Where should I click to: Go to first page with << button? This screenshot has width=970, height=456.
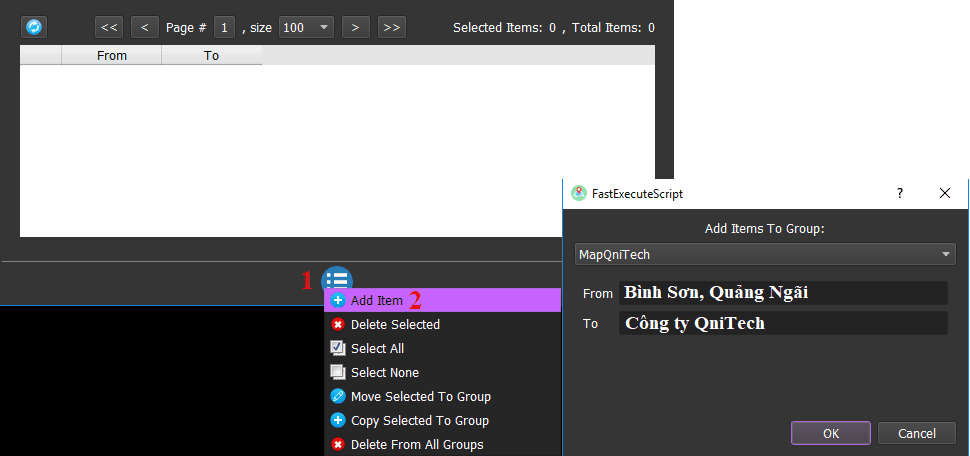coord(109,27)
